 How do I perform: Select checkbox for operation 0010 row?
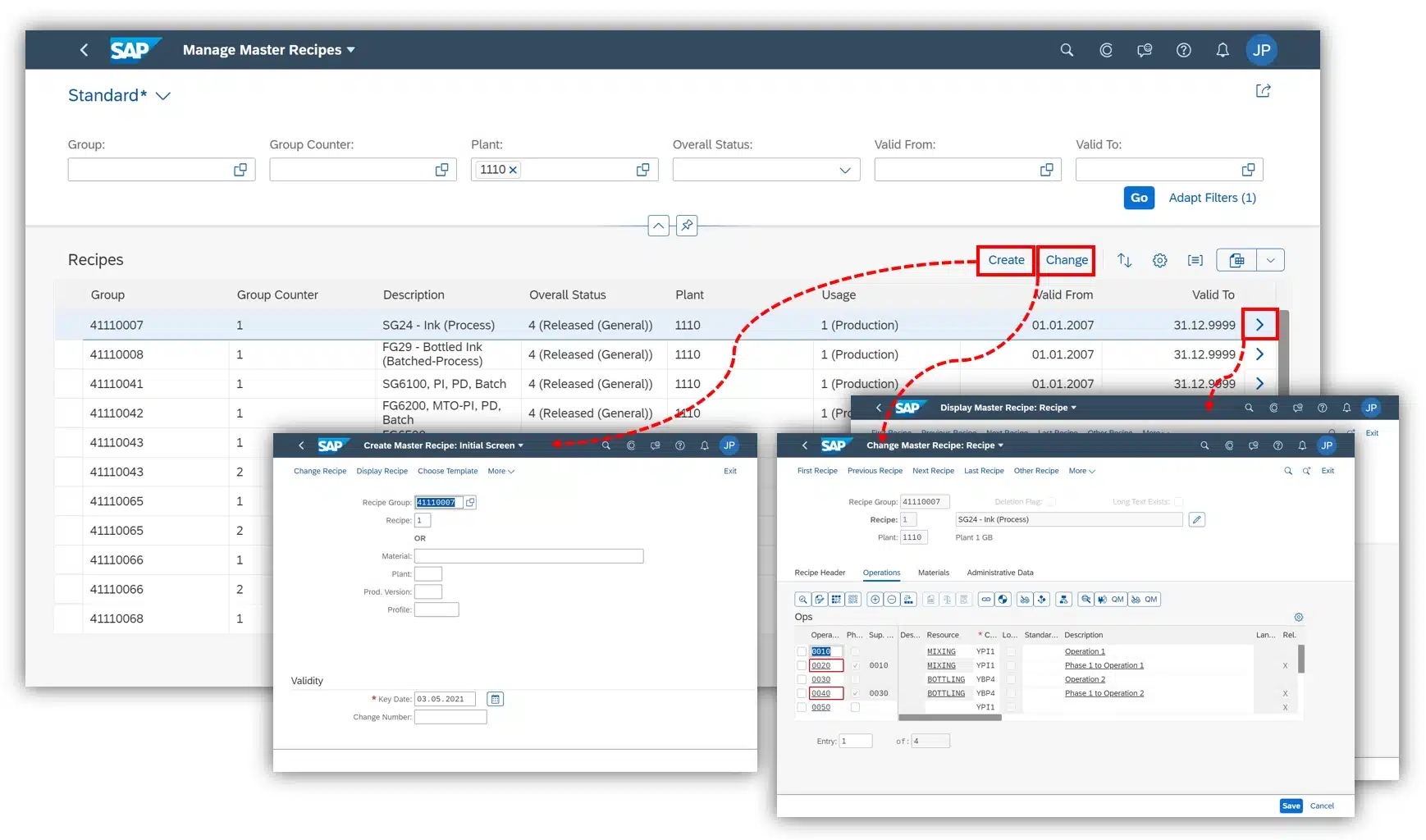[x=802, y=651]
